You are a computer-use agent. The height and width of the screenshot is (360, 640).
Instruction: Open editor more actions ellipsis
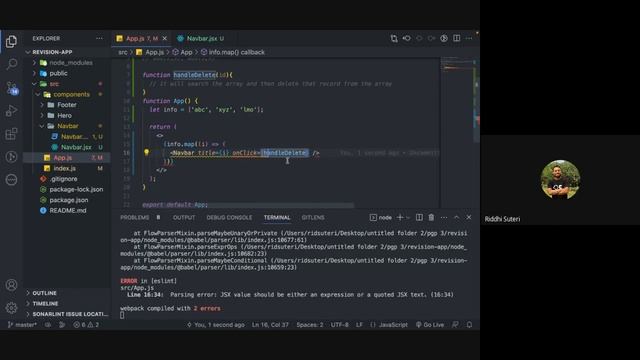(469, 38)
